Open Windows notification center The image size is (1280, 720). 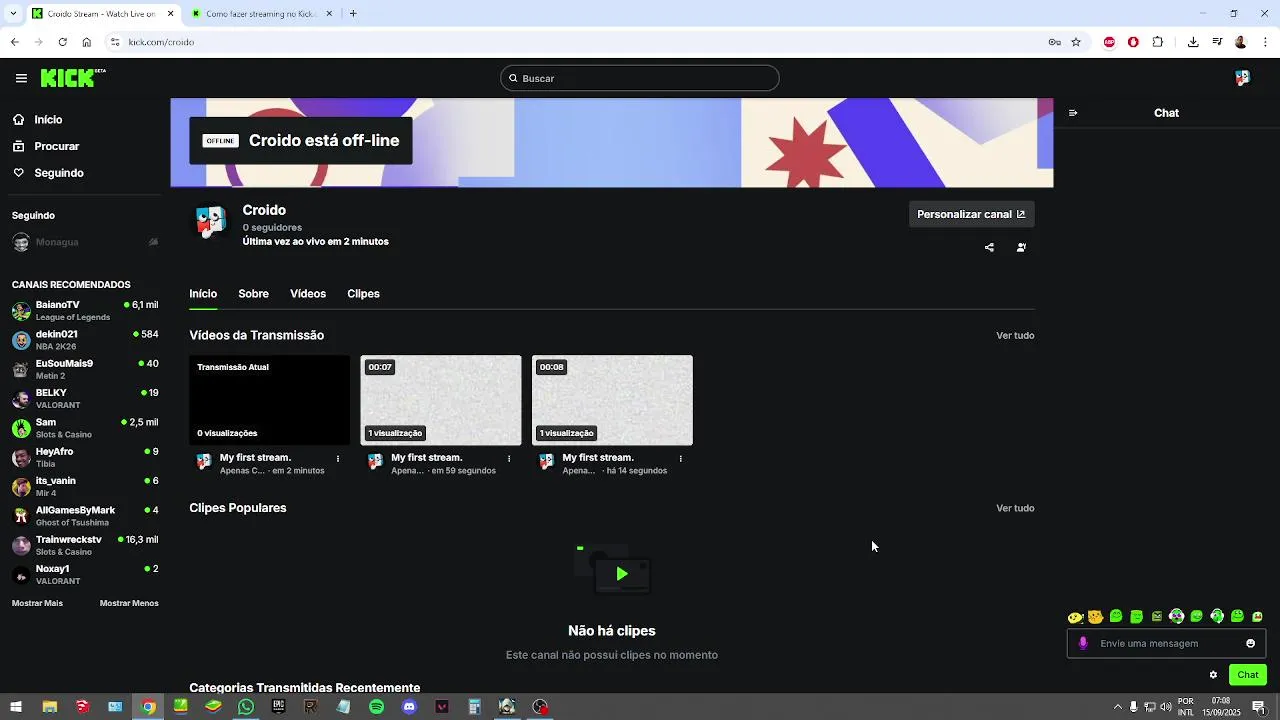point(1259,707)
